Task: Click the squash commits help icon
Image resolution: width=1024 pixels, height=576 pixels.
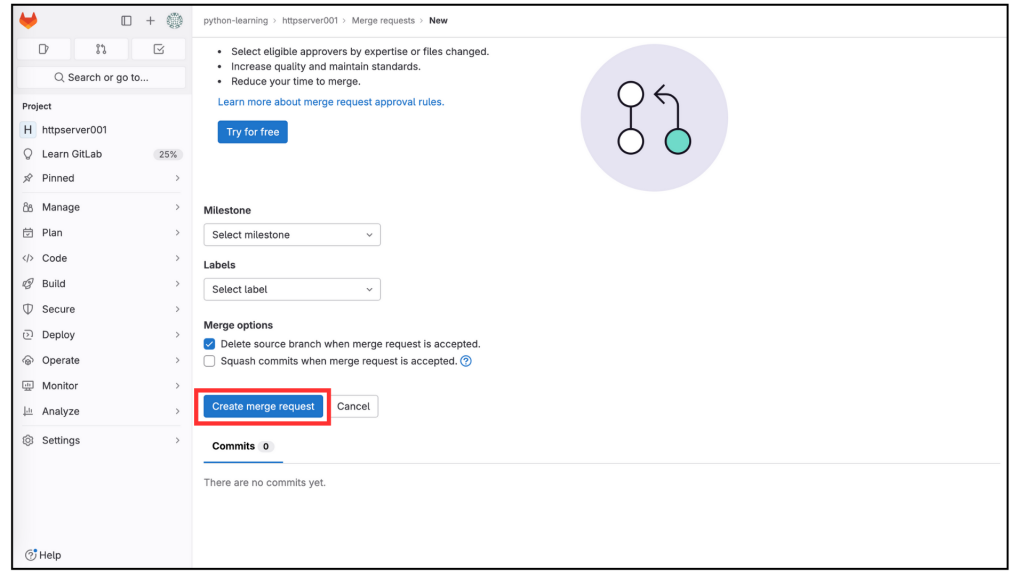Action: tap(466, 361)
